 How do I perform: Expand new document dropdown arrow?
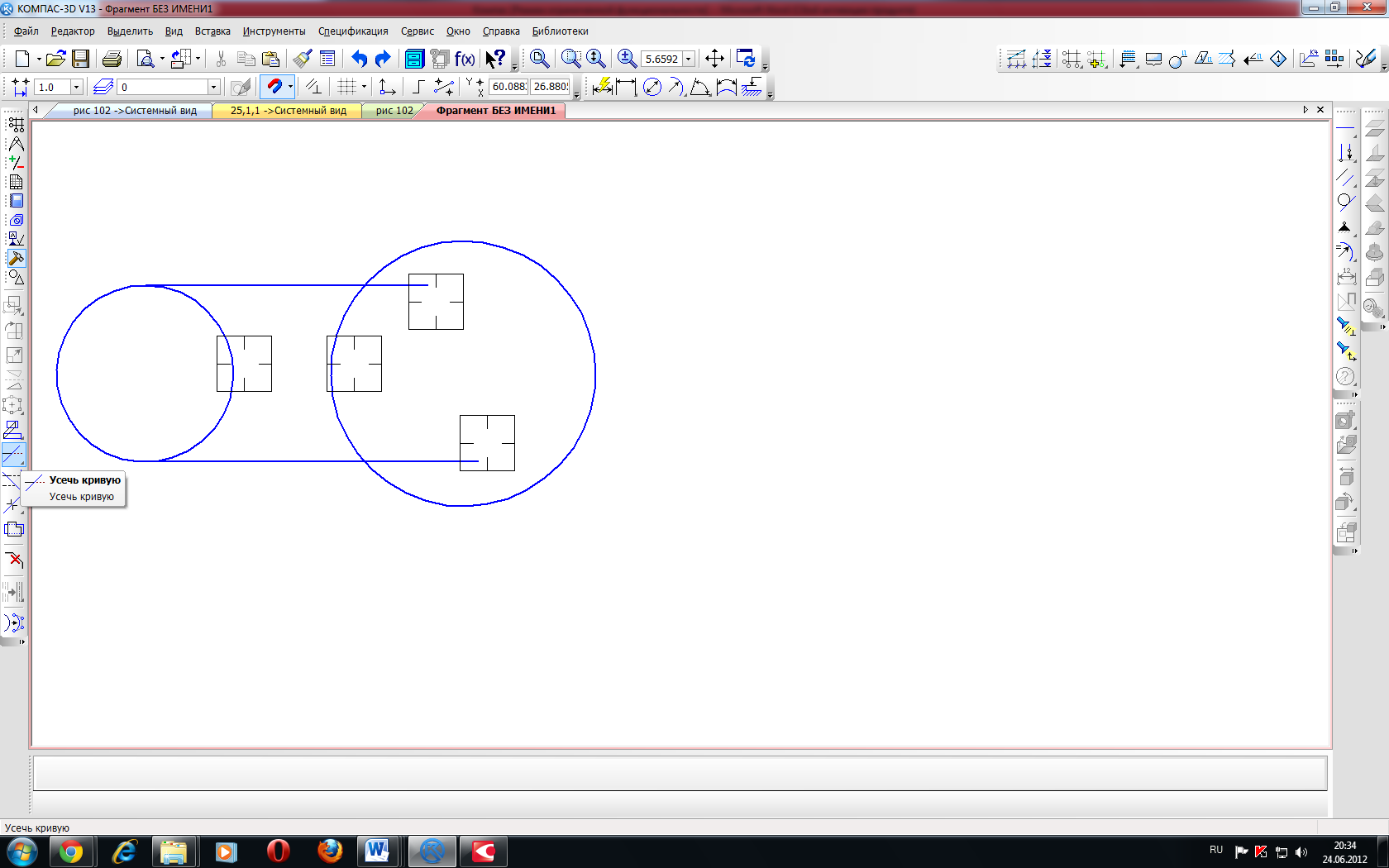pyautogui.click(x=38, y=59)
